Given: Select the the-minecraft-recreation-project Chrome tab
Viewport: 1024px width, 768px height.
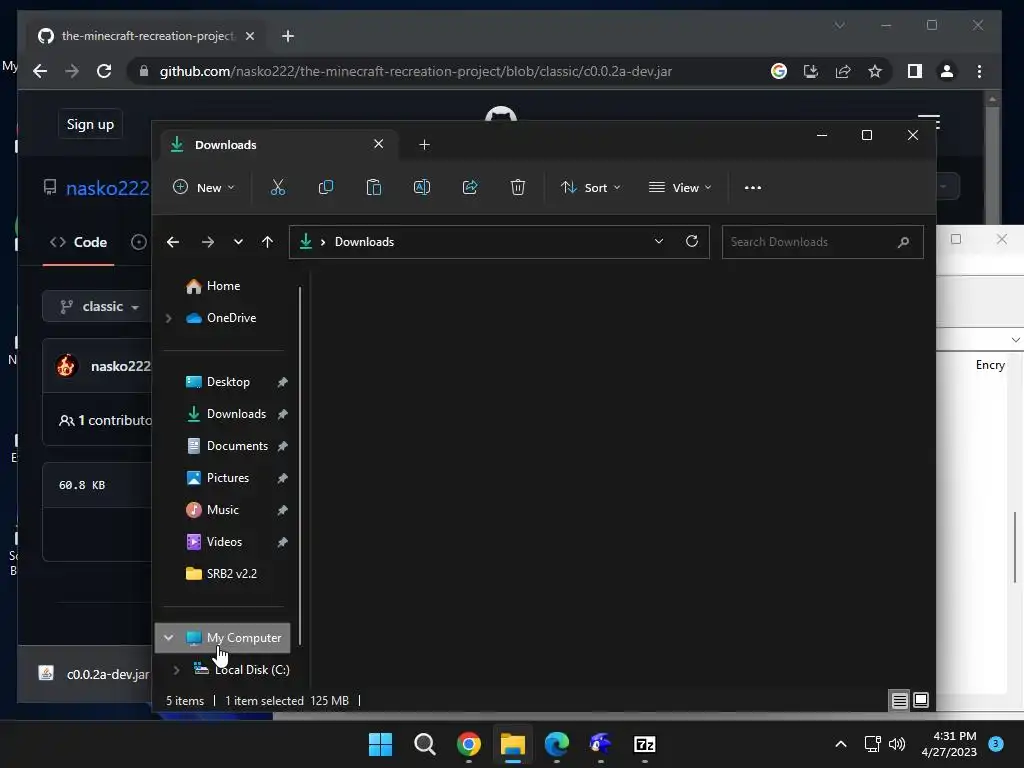Looking at the screenshot, I should coord(146,36).
